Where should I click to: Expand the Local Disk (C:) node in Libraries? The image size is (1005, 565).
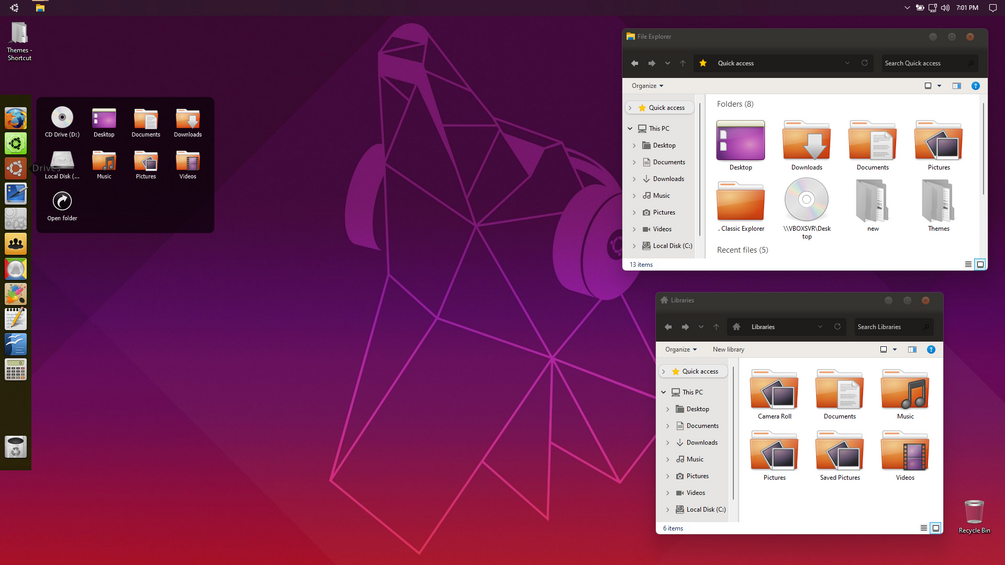(667, 510)
